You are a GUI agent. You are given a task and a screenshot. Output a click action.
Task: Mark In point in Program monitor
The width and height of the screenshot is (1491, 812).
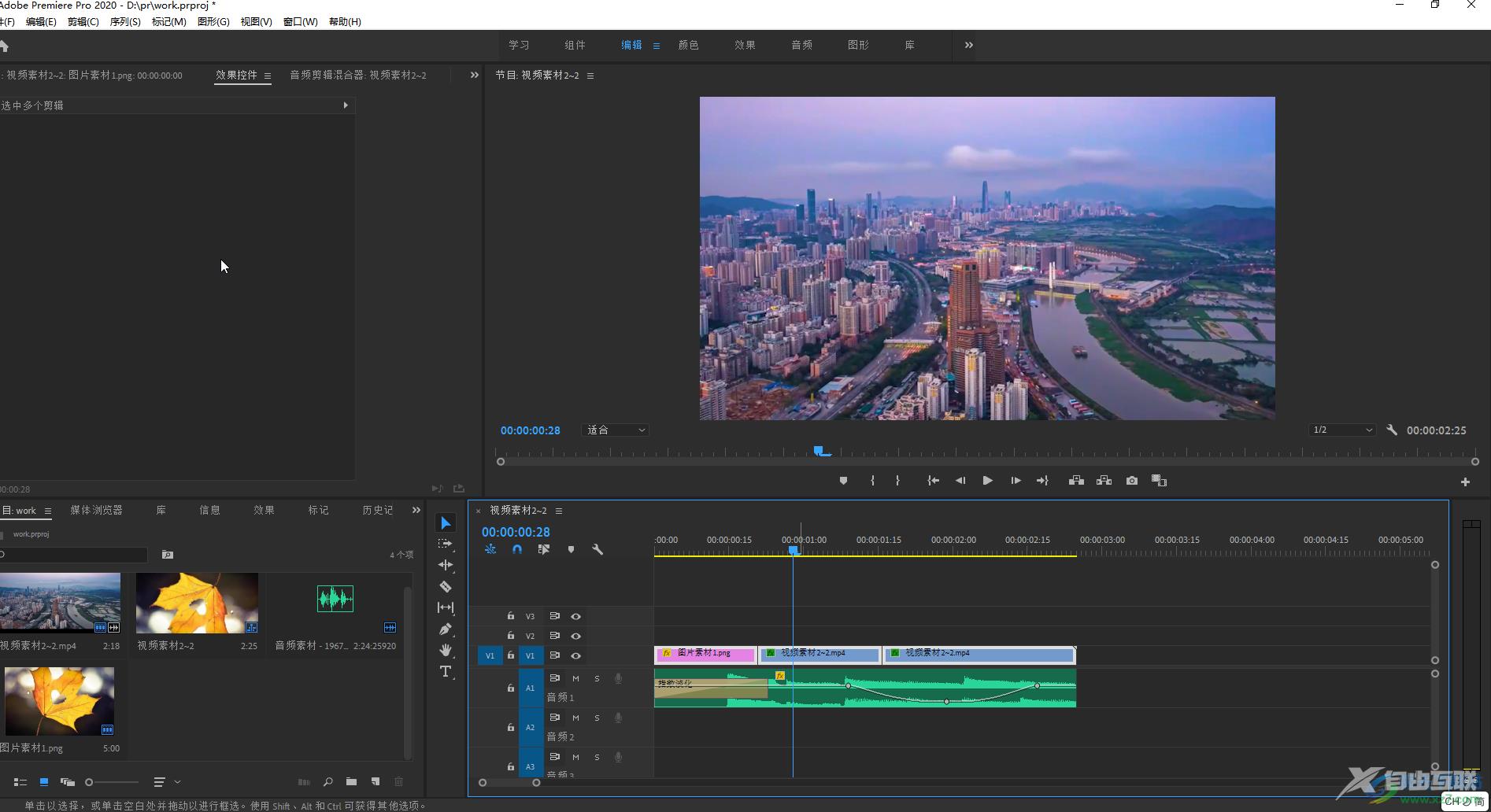872,481
